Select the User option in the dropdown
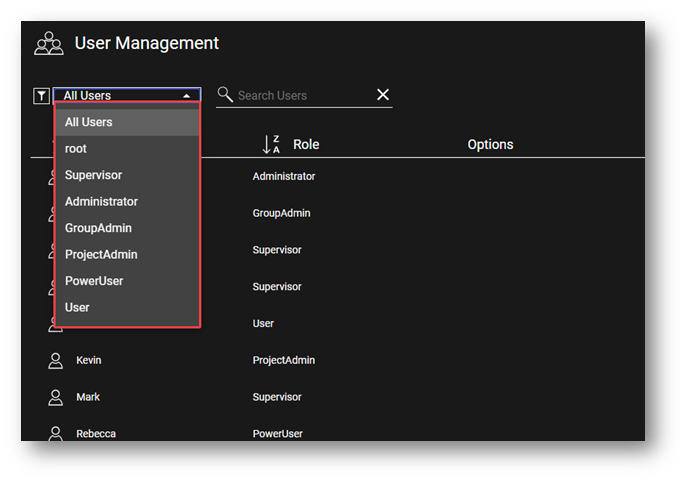The width and height of the screenshot is (687, 483). [77, 308]
